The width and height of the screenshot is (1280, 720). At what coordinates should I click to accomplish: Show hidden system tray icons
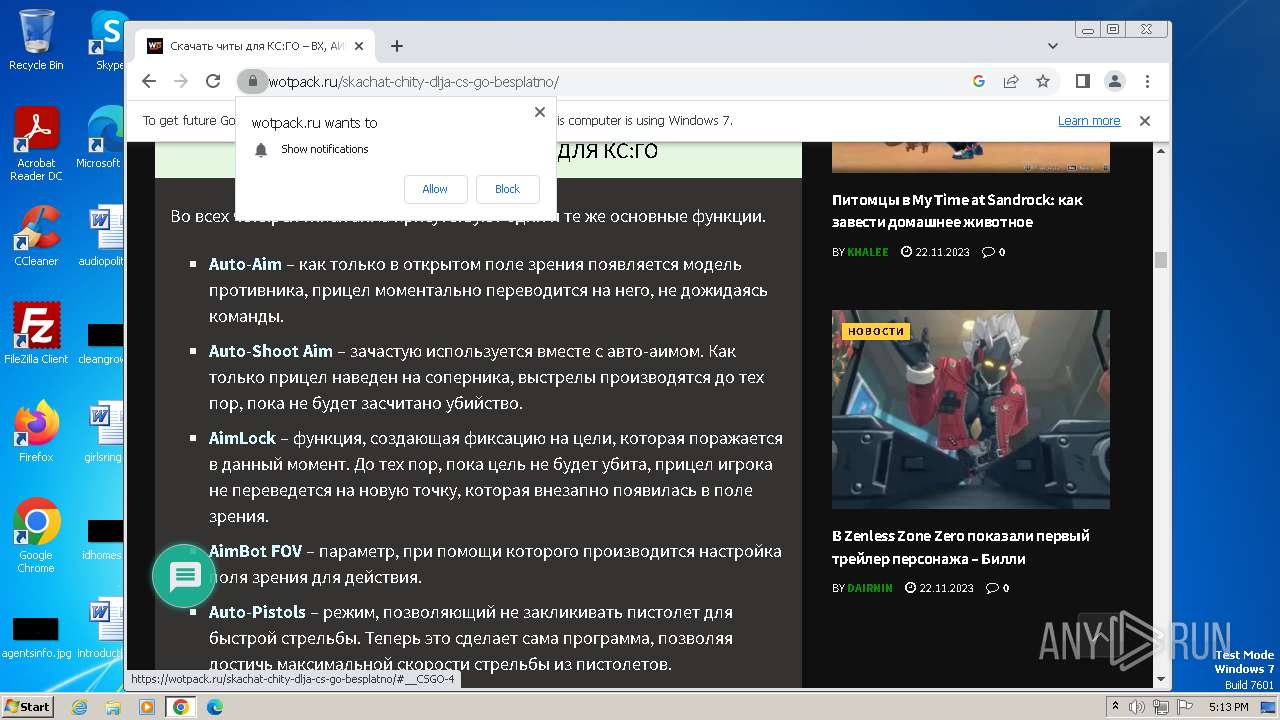tap(1115, 707)
